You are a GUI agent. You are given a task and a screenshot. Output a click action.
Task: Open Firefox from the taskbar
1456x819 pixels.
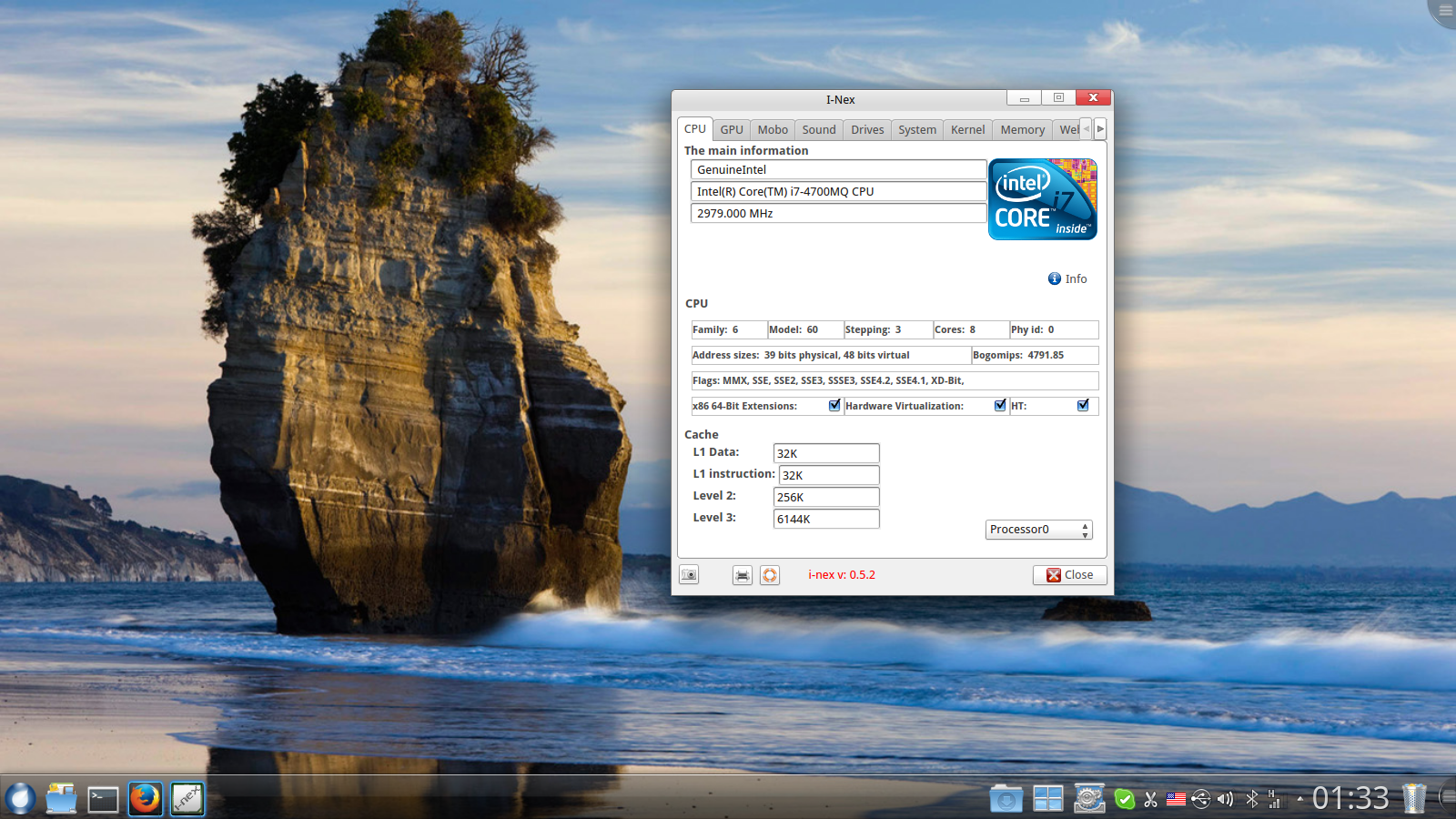(x=145, y=799)
